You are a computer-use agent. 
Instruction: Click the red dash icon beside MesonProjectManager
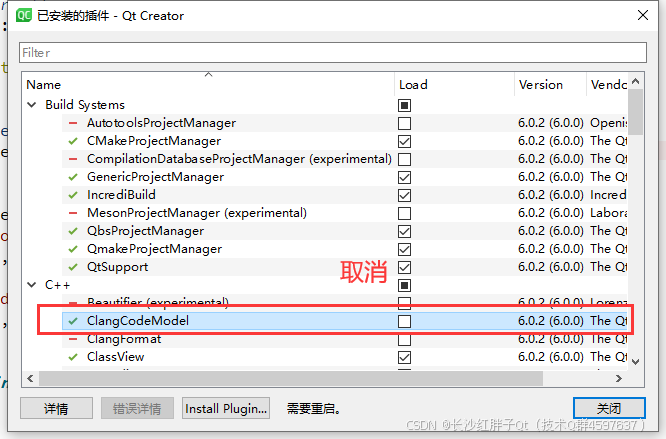[x=73, y=213]
